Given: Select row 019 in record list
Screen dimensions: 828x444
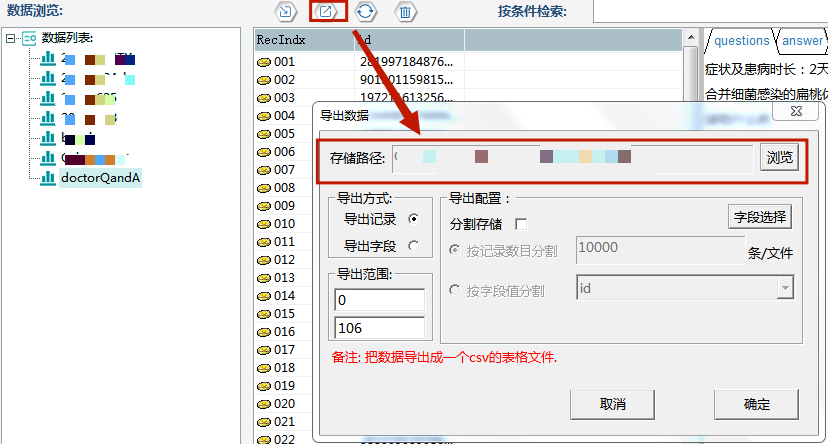Looking at the screenshot, I should pos(284,385).
